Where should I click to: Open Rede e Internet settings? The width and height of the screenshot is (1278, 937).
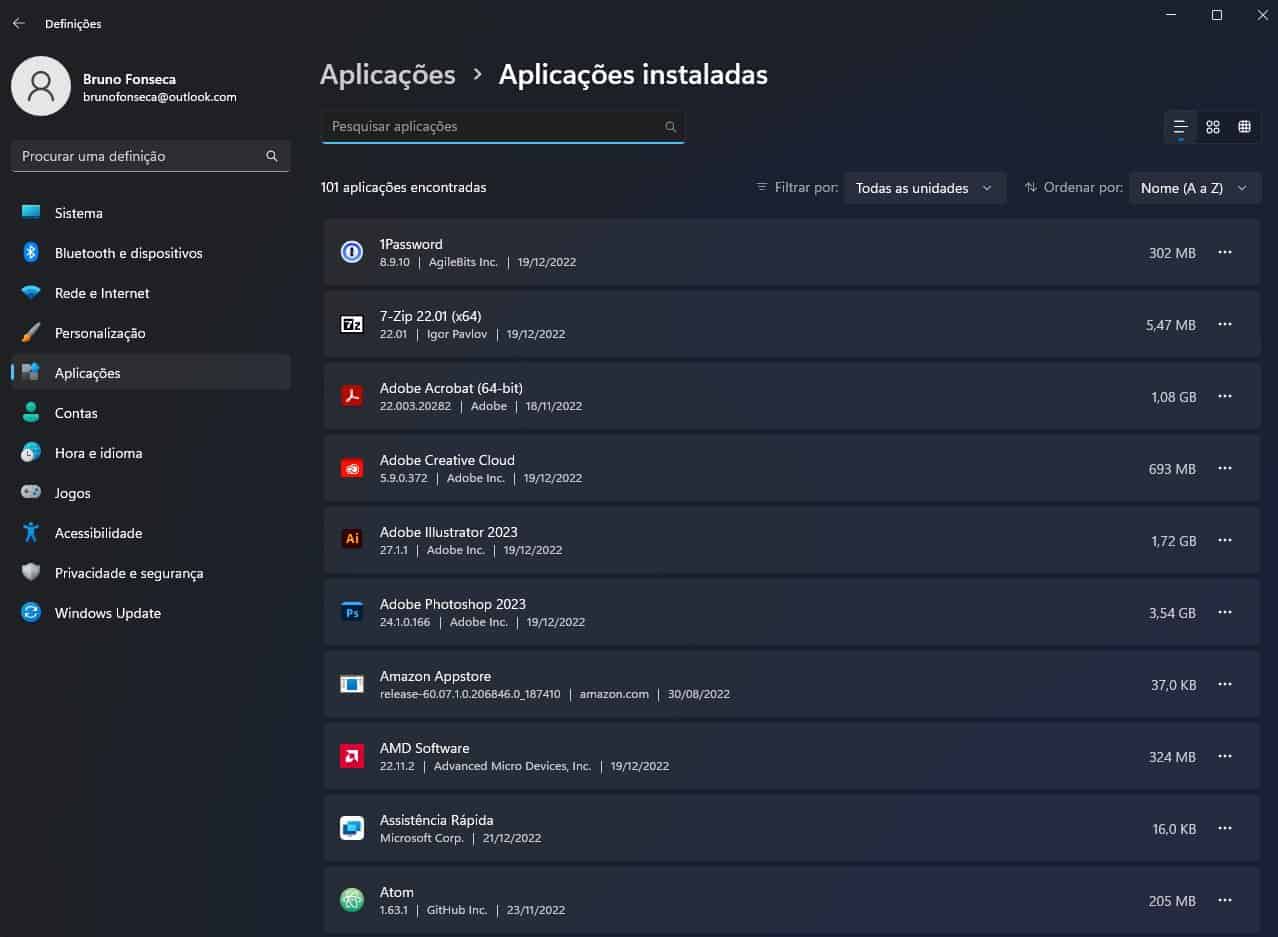pyautogui.click(x=150, y=293)
